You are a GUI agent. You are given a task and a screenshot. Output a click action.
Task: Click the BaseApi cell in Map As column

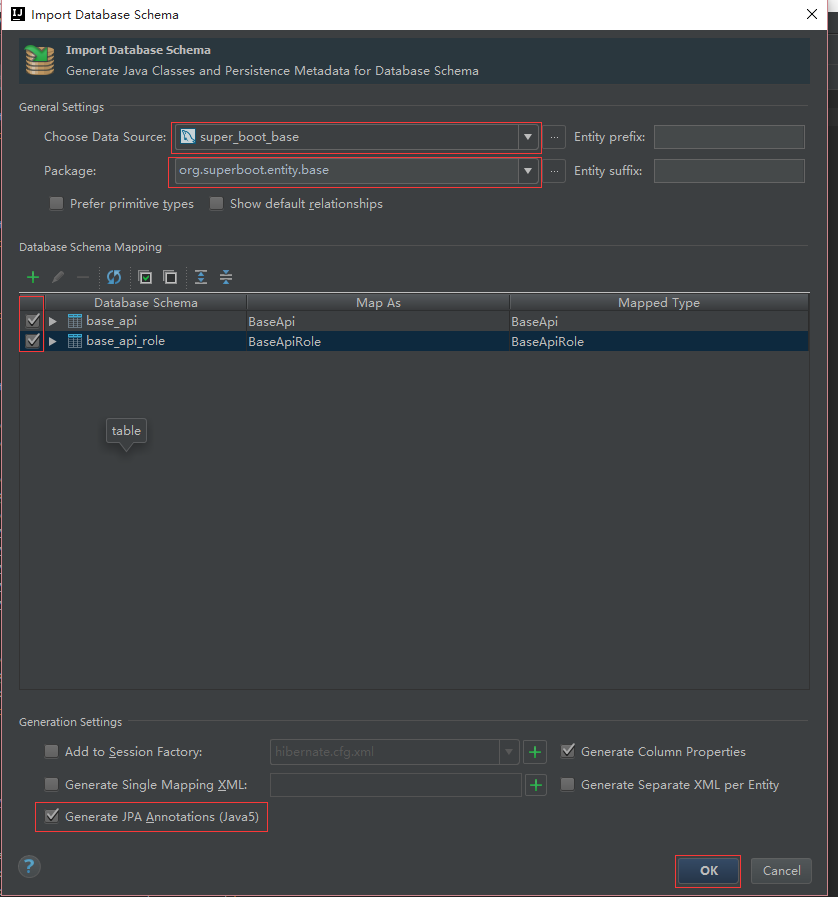pos(378,322)
